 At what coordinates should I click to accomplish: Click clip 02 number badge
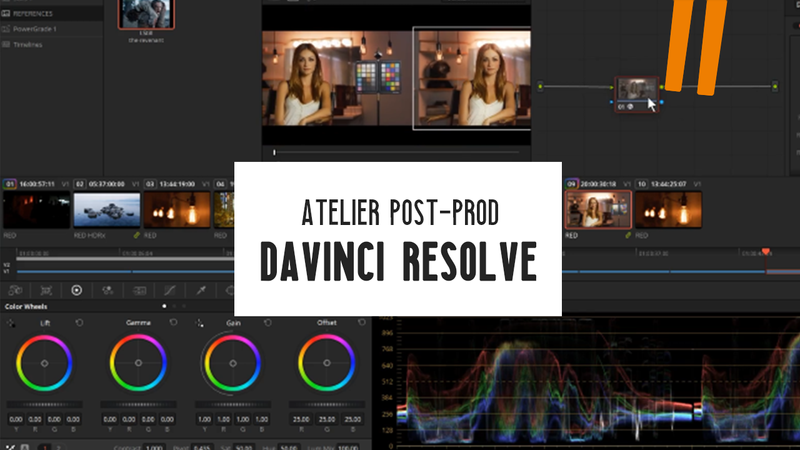[x=80, y=184]
